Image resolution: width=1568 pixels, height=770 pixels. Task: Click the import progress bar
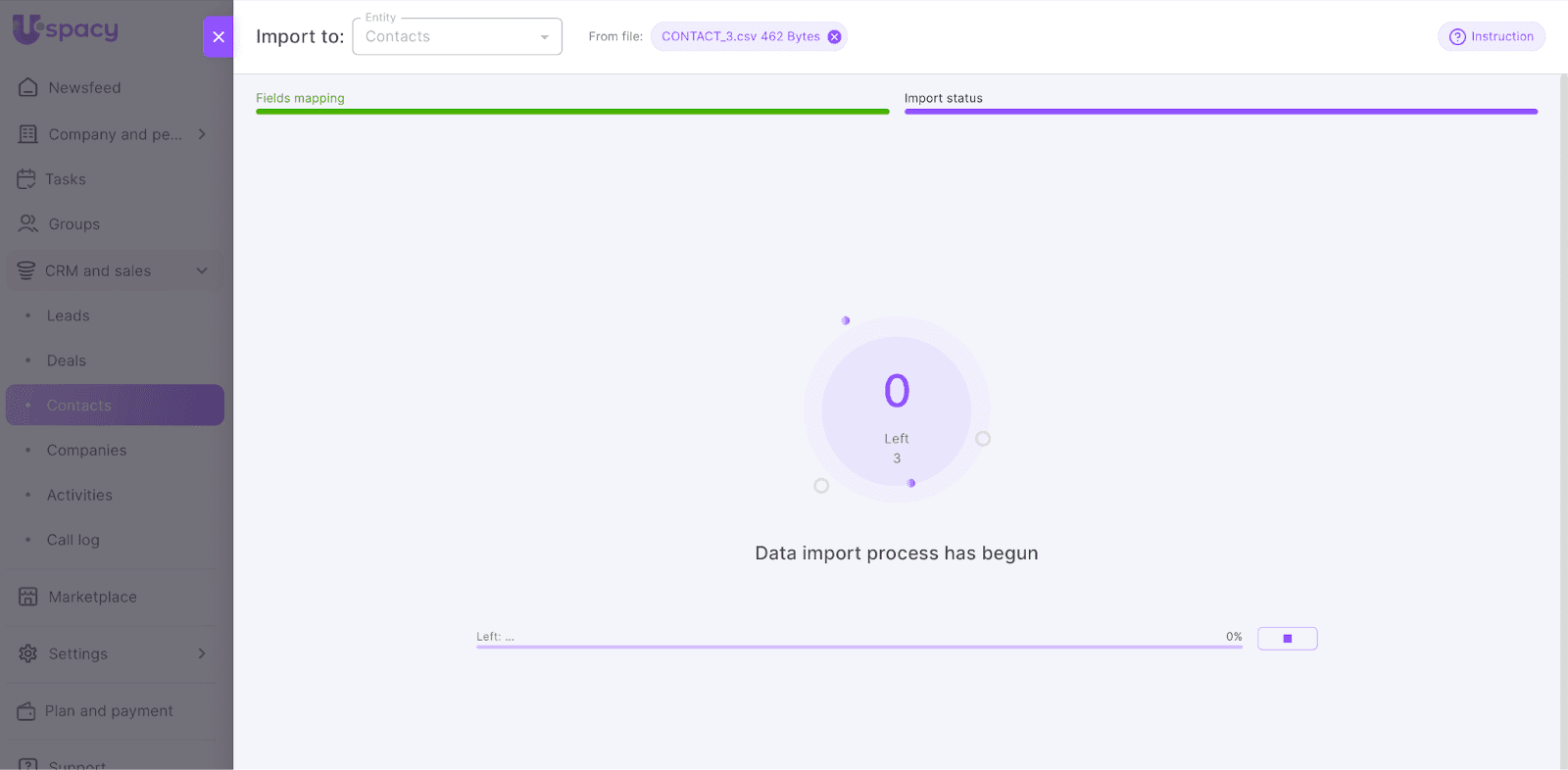coord(858,647)
